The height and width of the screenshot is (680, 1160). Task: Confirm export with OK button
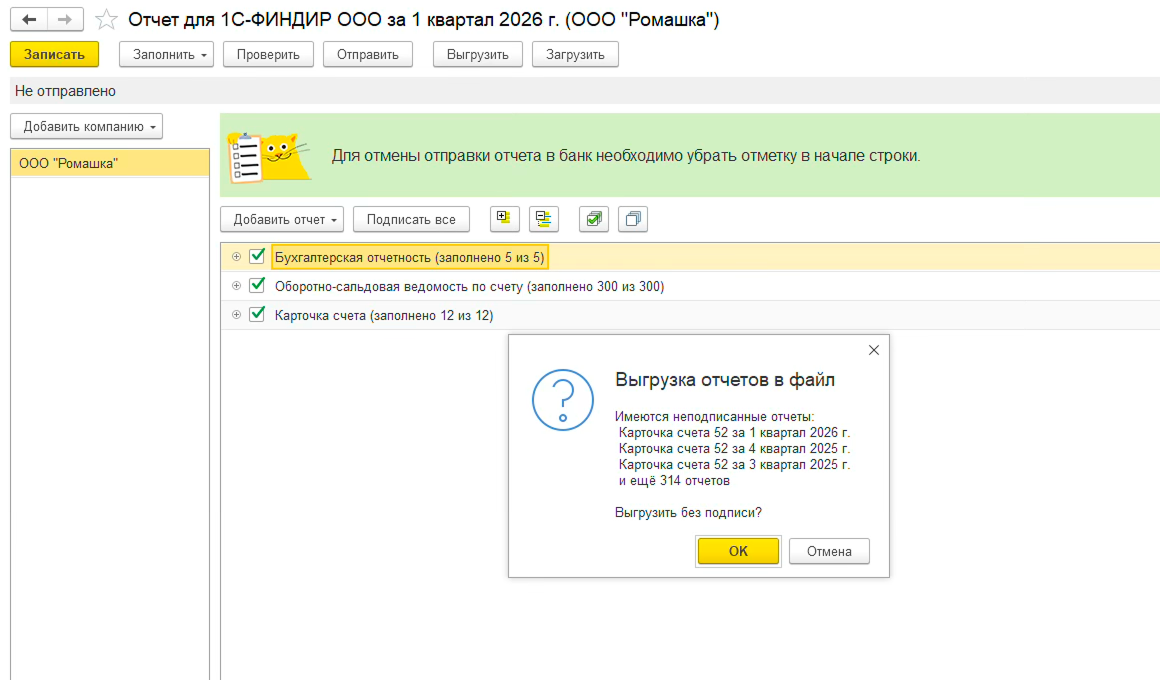pos(738,551)
